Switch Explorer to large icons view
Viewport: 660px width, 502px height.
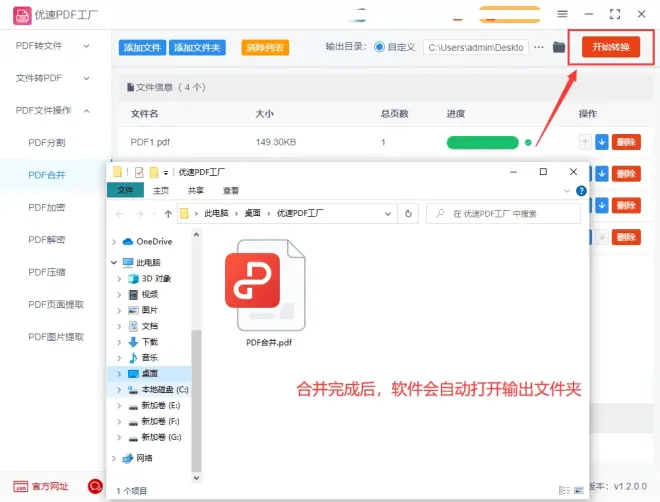(579, 490)
